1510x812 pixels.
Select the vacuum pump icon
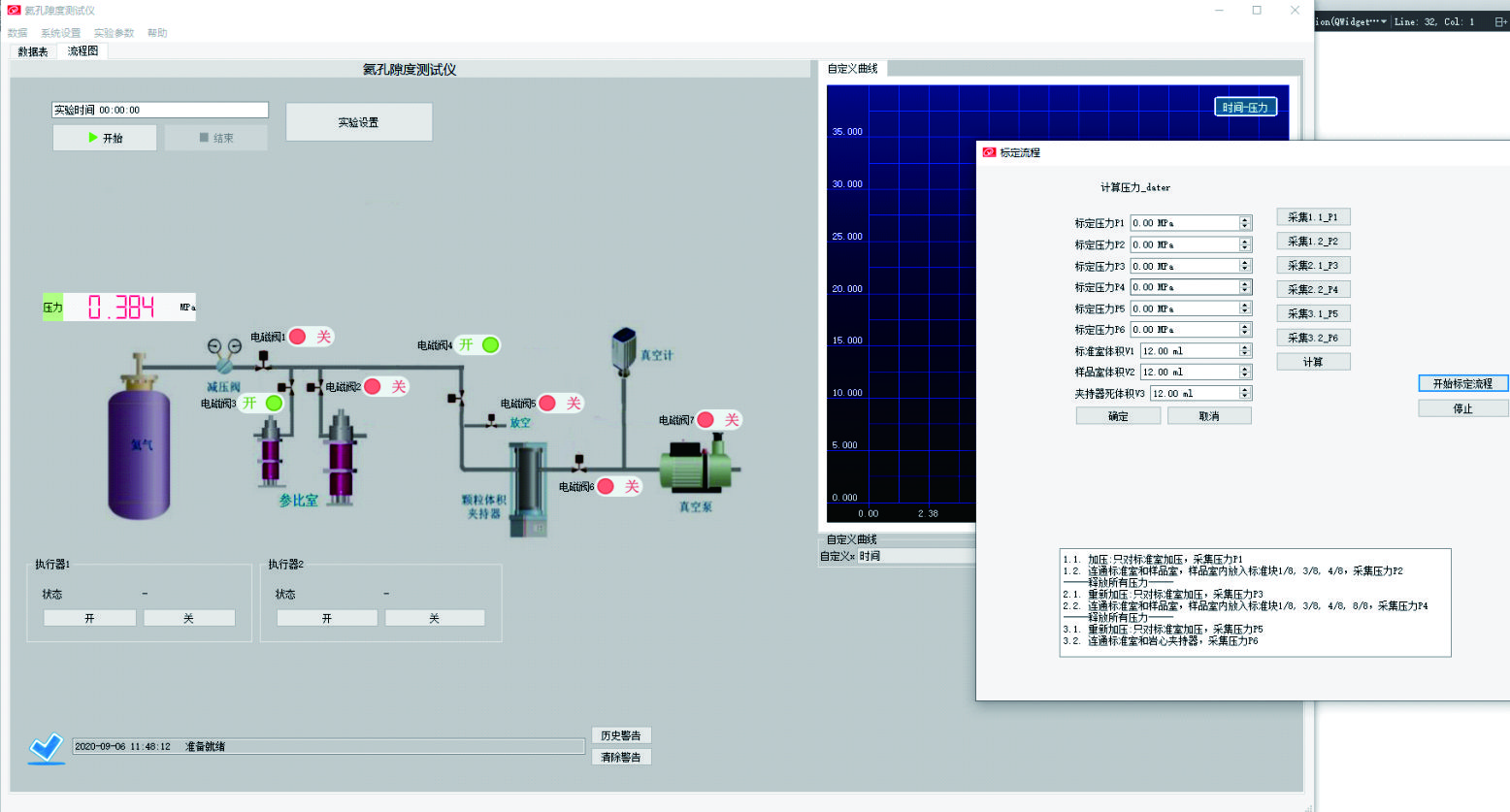point(697,466)
